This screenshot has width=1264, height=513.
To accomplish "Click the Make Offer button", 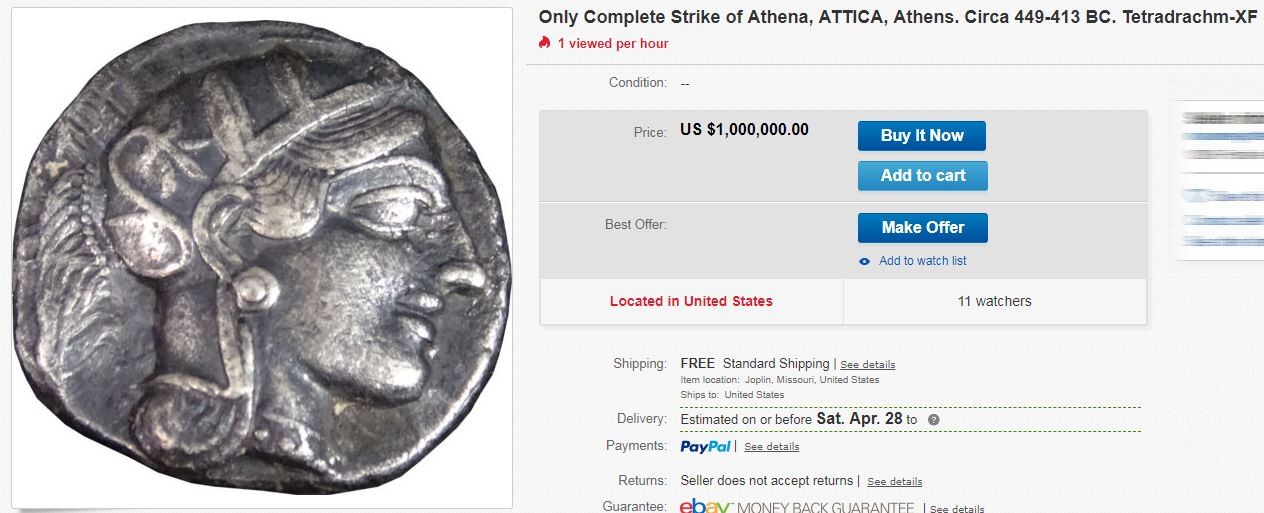I will [x=922, y=228].
